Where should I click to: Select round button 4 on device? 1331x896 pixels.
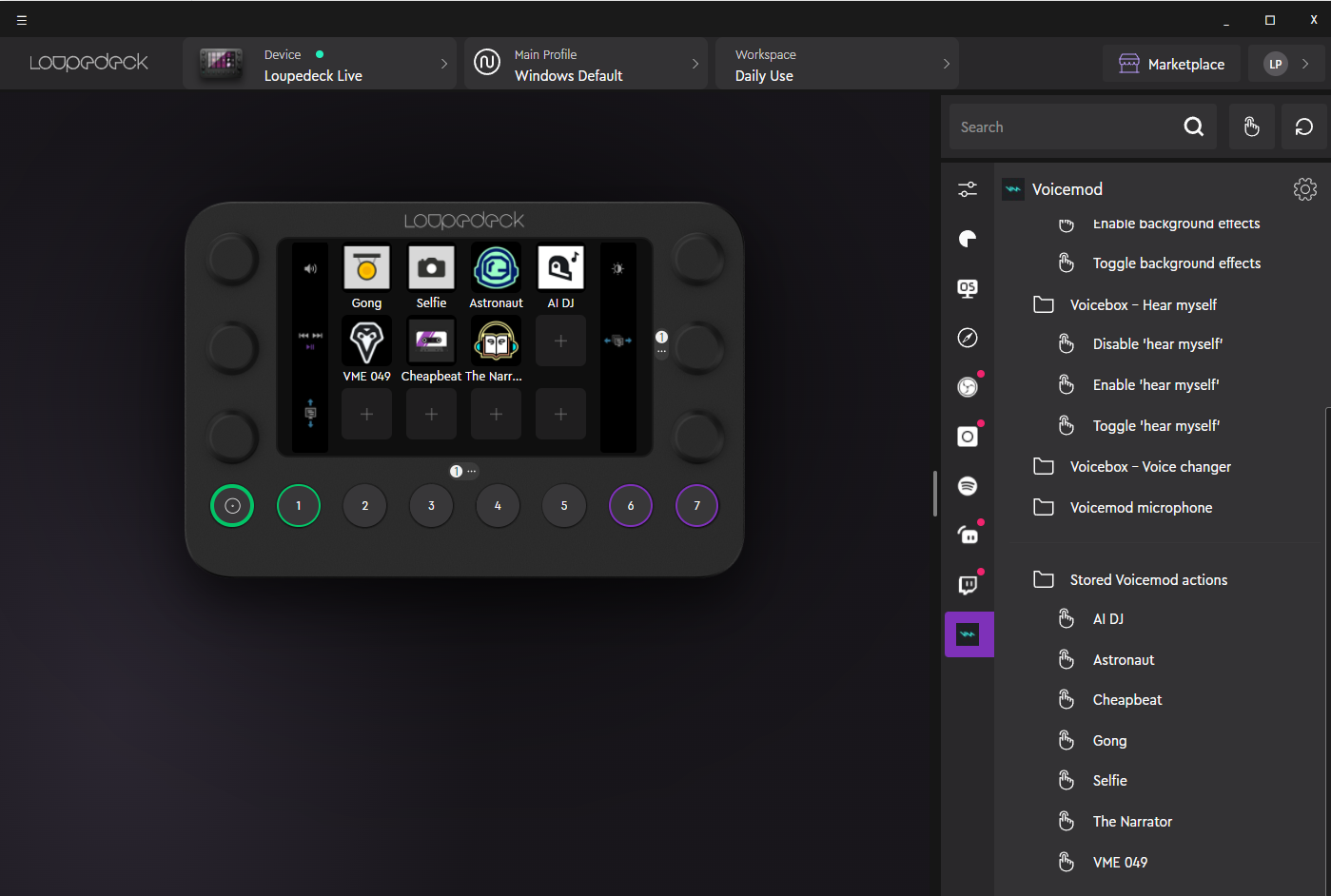tap(498, 506)
